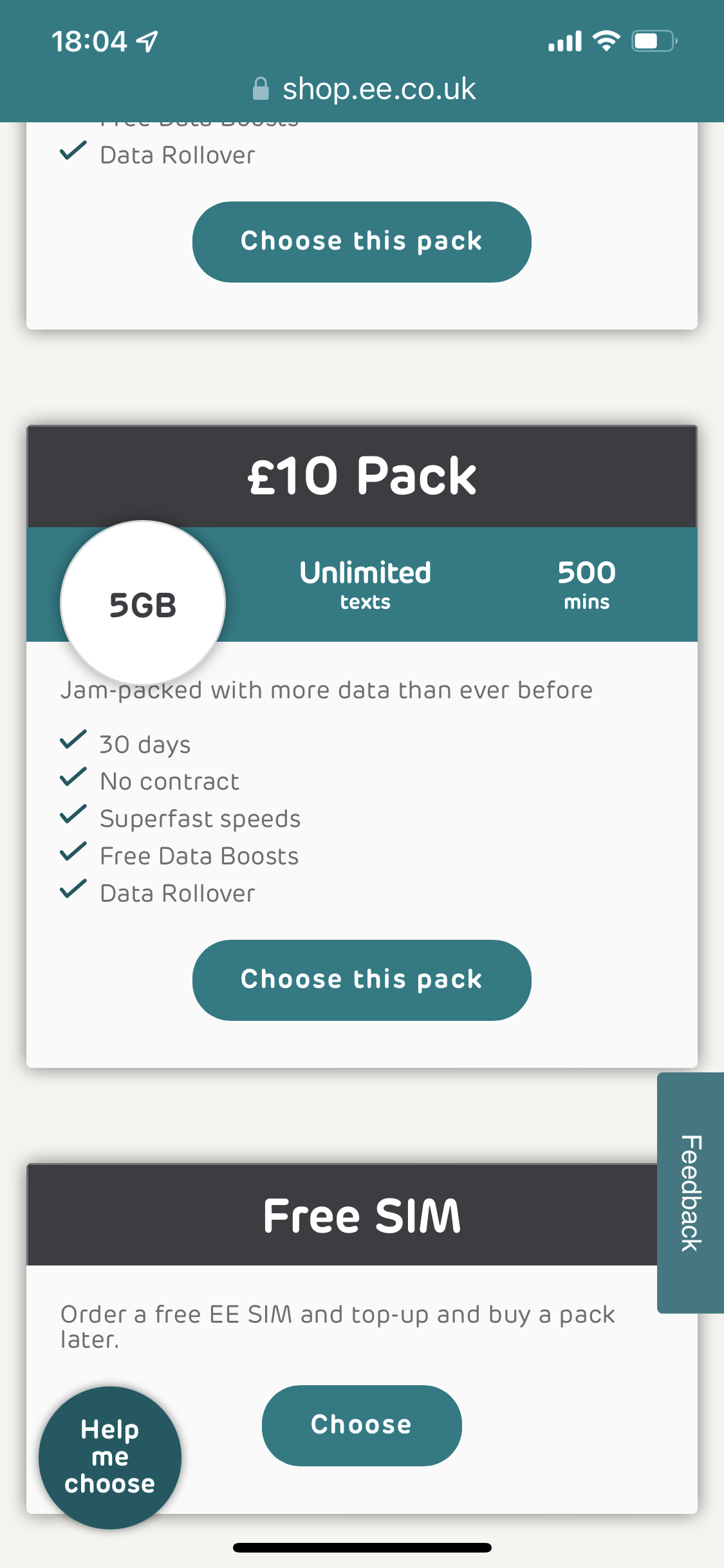The width and height of the screenshot is (724, 1568).
Task: Select the Wi-Fi icon in status bar
Action: (606, 40)
